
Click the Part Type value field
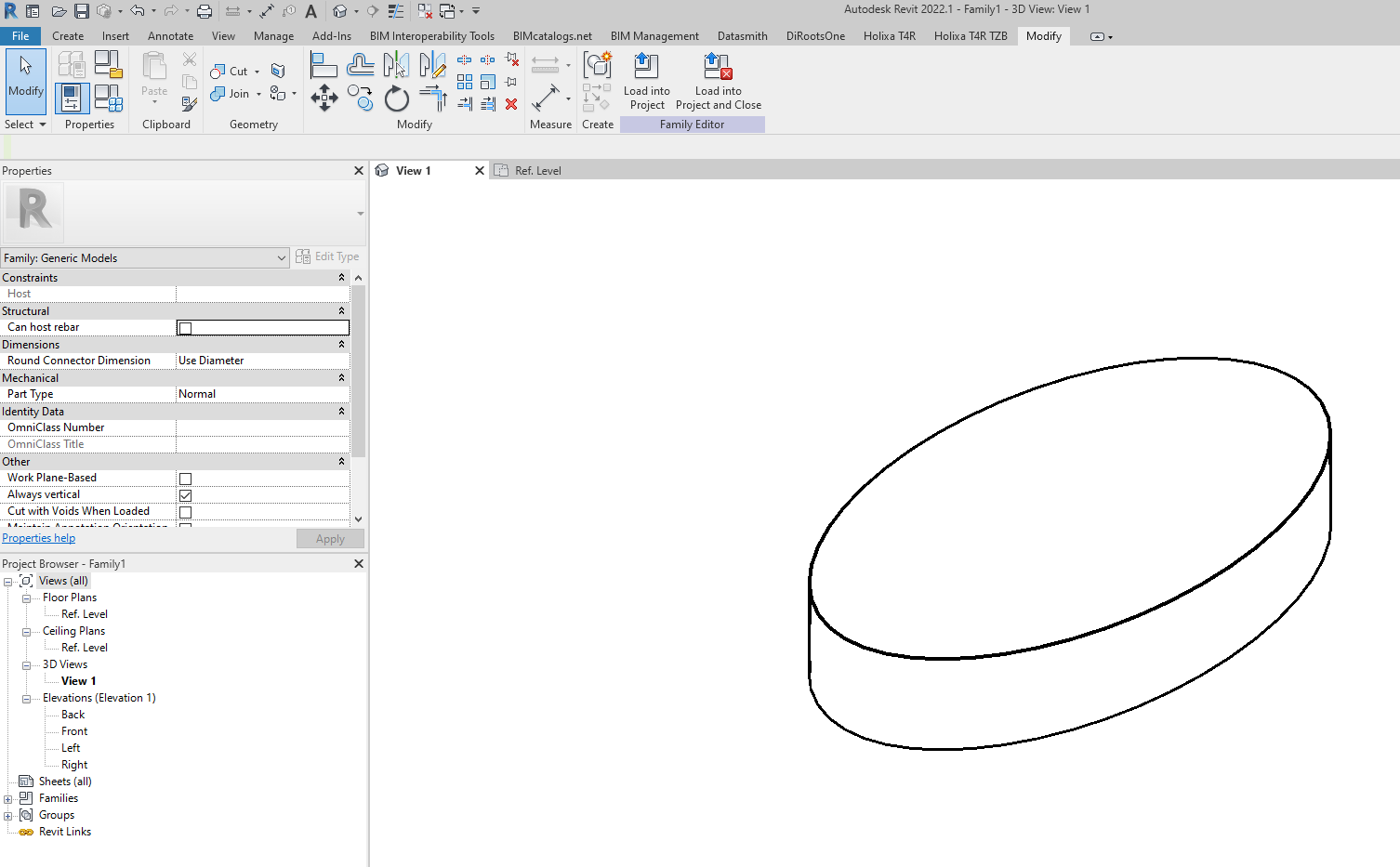pyautogui.click(x=262, y=394)
